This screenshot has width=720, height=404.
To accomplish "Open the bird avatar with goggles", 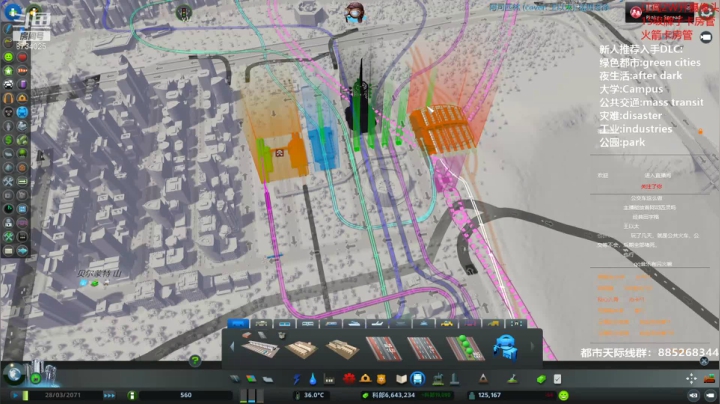I will tap(354, 13).
